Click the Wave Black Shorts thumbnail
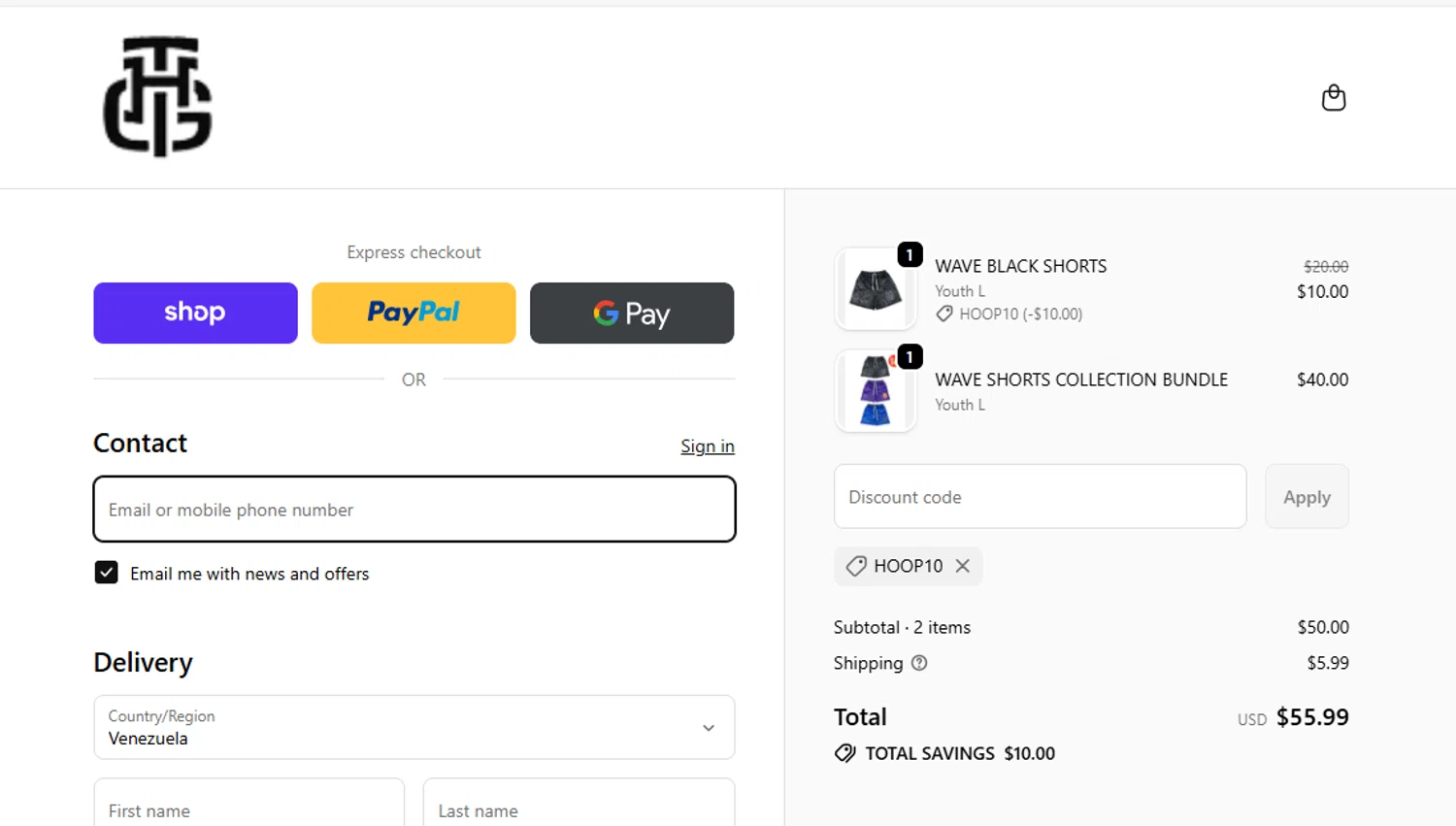This screenshot has width=1456, height=826. coord(876,288)
